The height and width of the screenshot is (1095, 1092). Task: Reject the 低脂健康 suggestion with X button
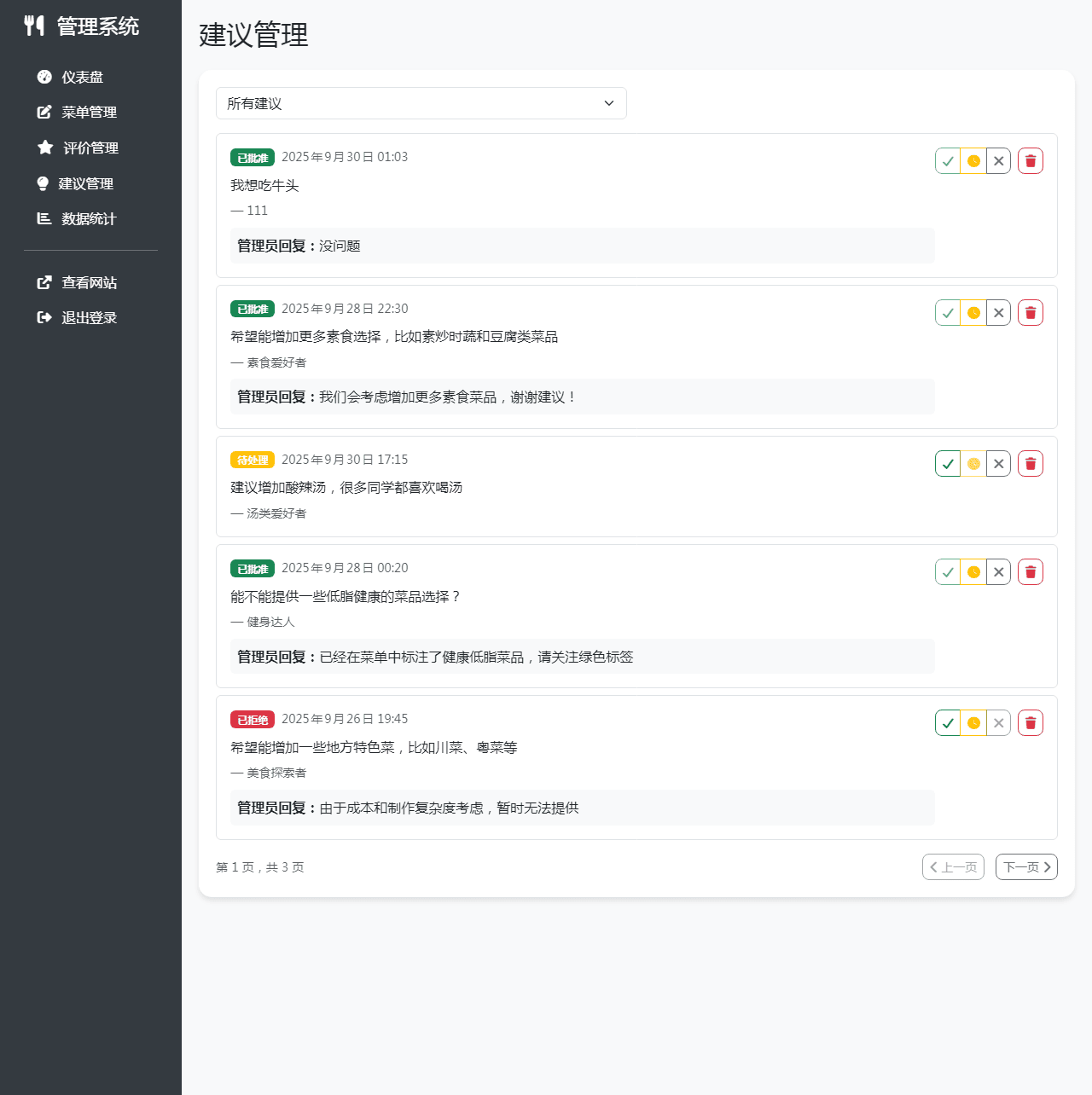(x=998, y=571)
